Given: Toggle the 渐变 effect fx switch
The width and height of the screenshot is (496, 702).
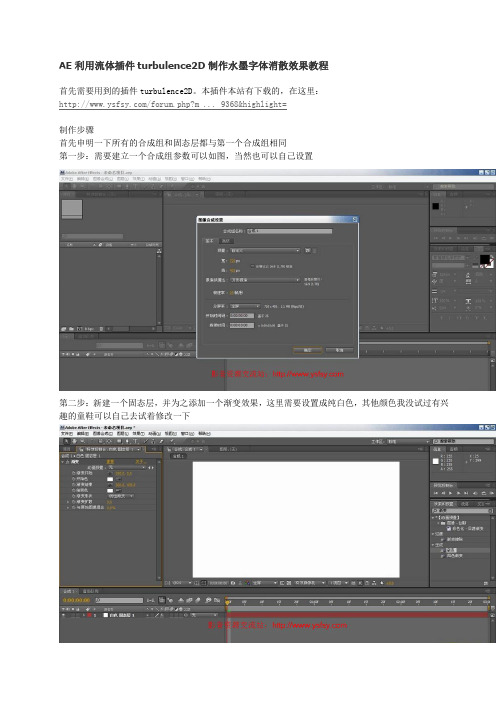Looking at the screenshot, I should 67,462.
